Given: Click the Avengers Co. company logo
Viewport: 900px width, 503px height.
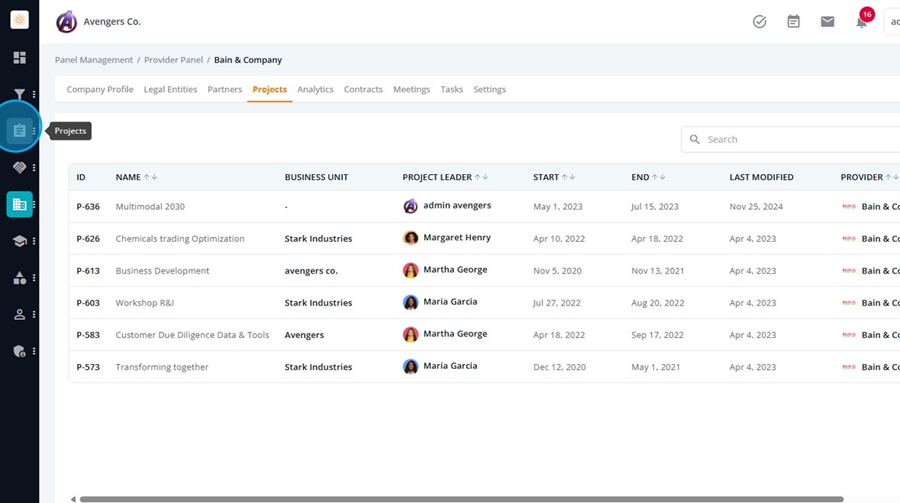Looking at the screenshot, I should pyautogui.click(x=67, y=22).
